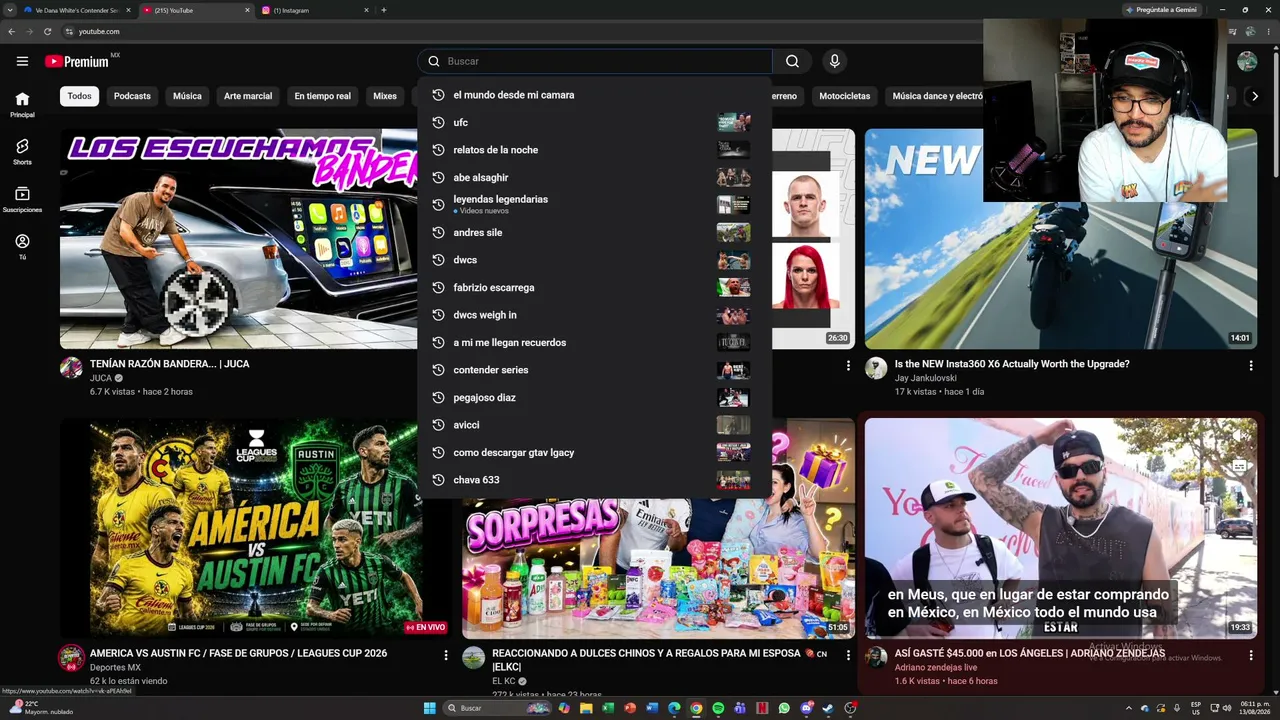Click 'Pregúntale a Gemini' button
This screenshot has height=720, width=1280.
tap(1160, 10)
